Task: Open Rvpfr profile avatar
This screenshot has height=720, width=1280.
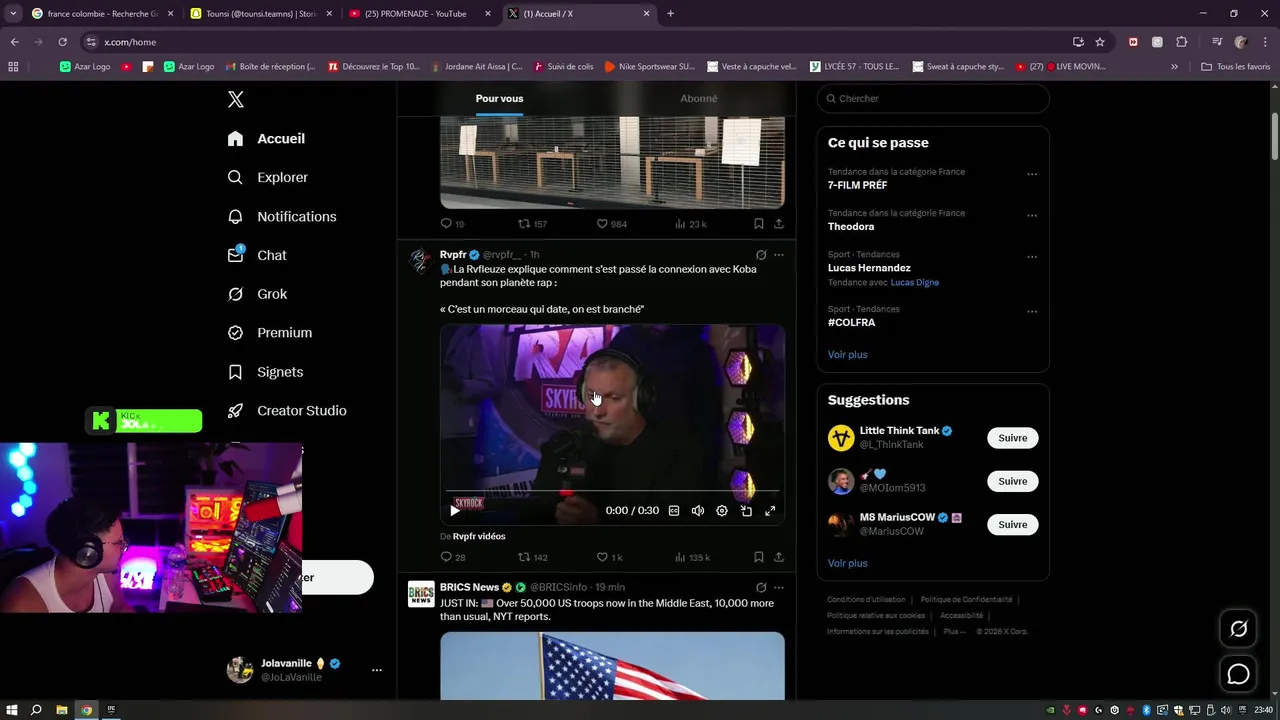Action: pos(421,260)
